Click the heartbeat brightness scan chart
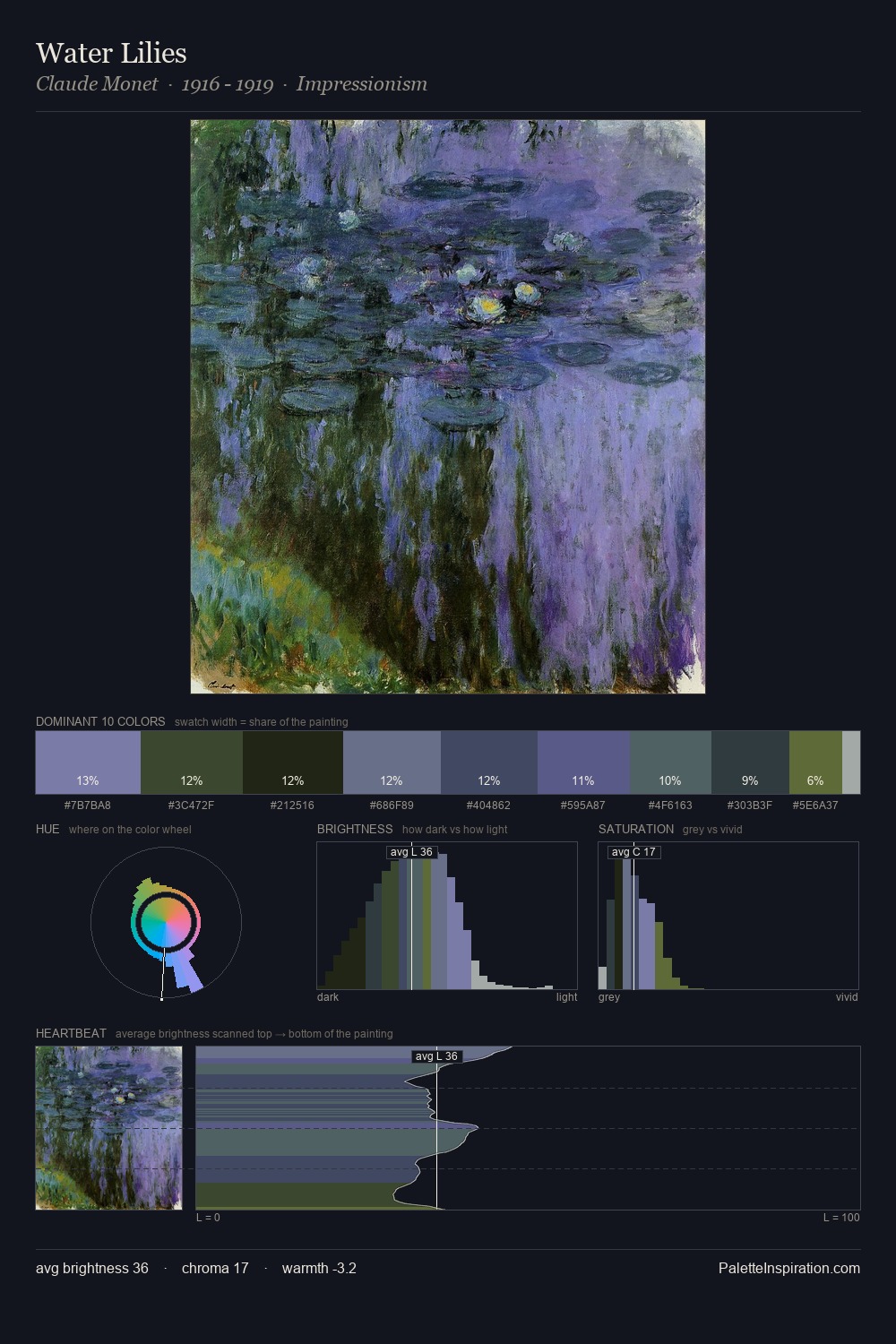This screenshot has width=896, height=1344. tap(528, 1128)
